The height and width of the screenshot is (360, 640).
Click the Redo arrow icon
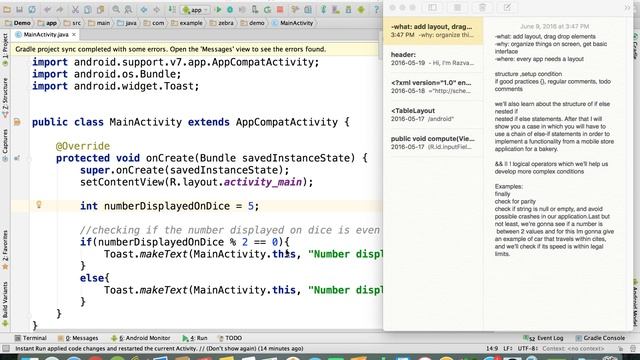60,9
